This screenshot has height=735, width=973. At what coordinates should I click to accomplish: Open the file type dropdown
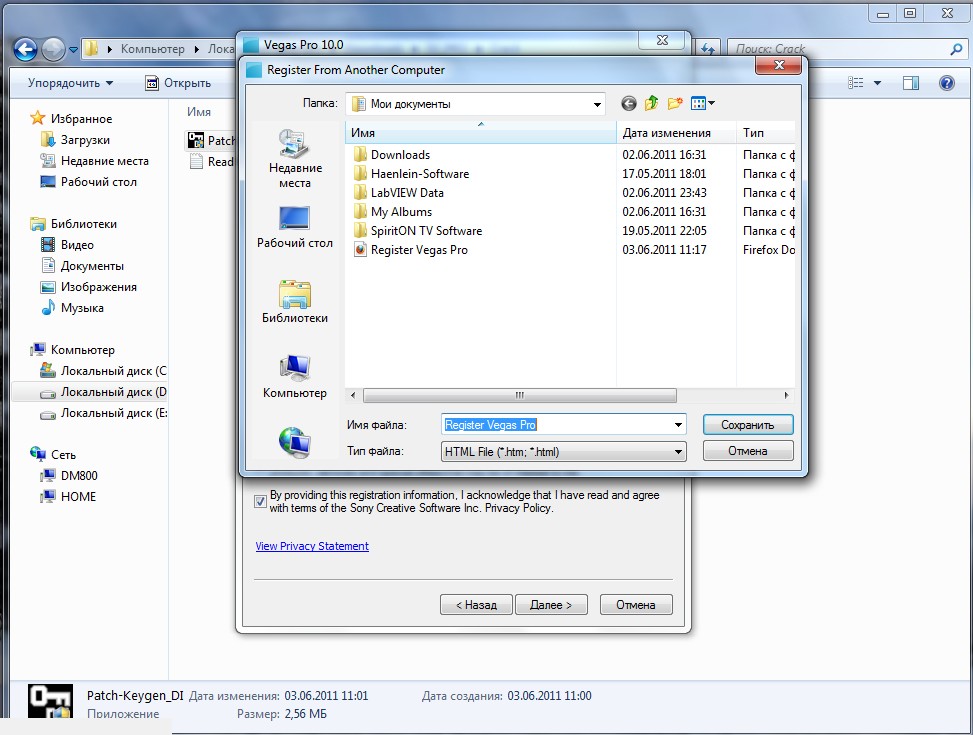coord(678,452)
